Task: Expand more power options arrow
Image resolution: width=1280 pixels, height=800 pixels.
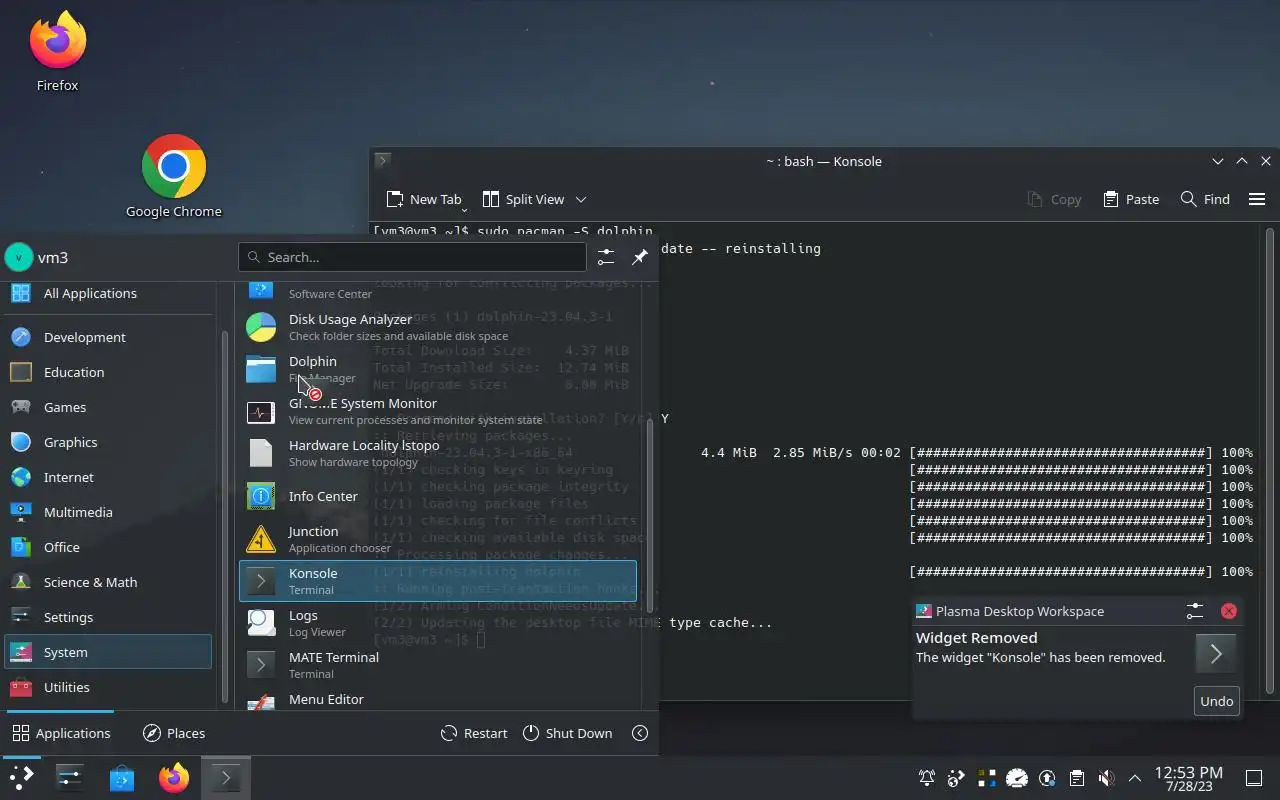Action: point(640,733)
